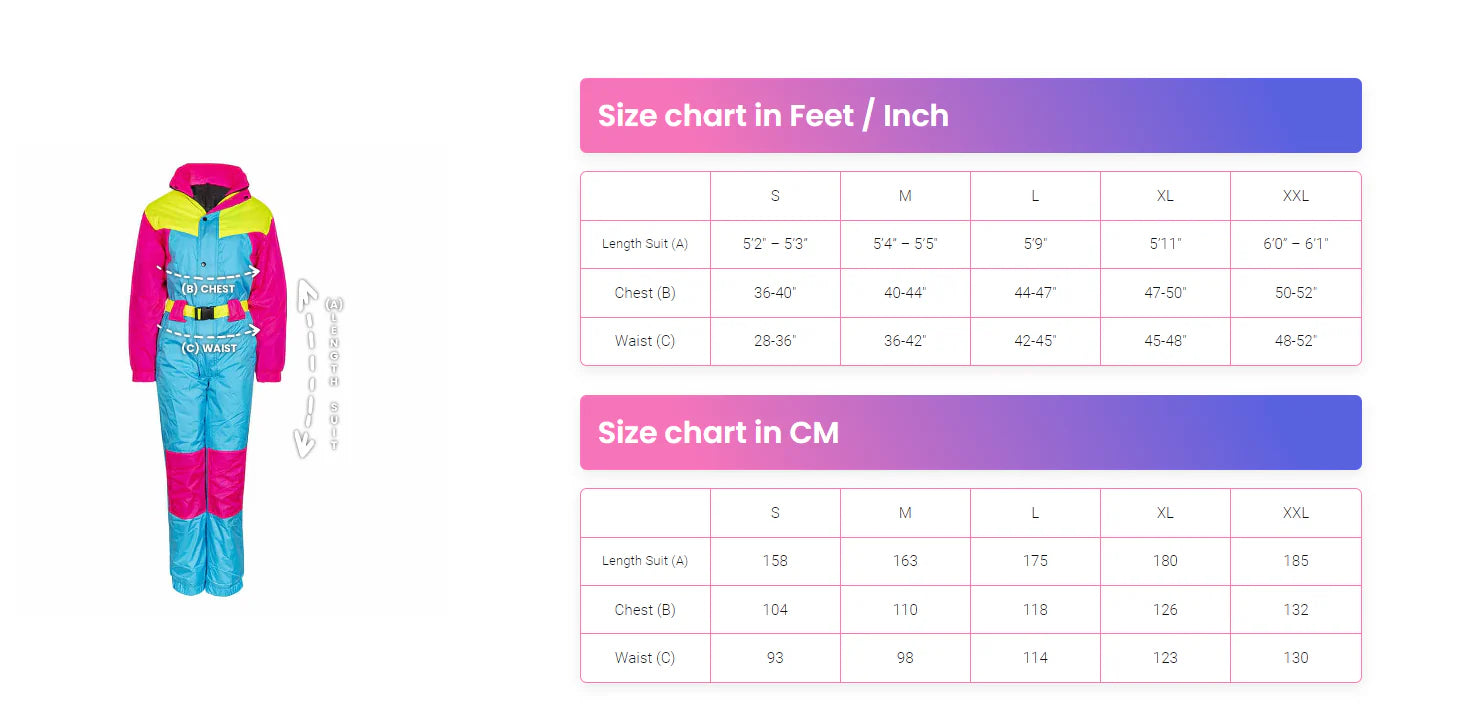This screenshot has height=724, width=1480.
Task: Click the Length Suit (A) row label in the inch chart
Action: tap(645, 244)
